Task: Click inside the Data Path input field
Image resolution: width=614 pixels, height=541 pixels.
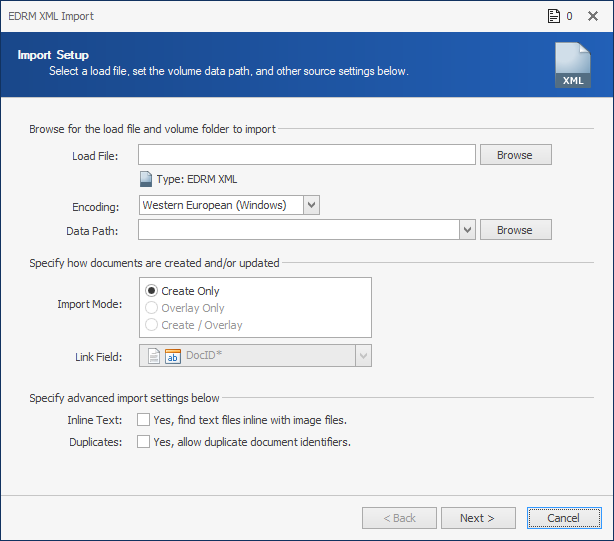Action: (x=299, y=230)
